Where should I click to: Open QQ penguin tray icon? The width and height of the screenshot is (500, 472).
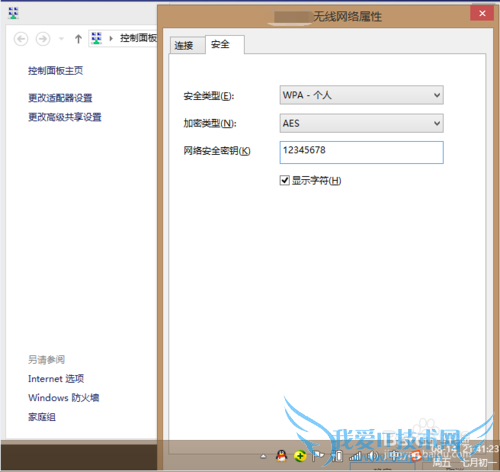tap(282, 456)
